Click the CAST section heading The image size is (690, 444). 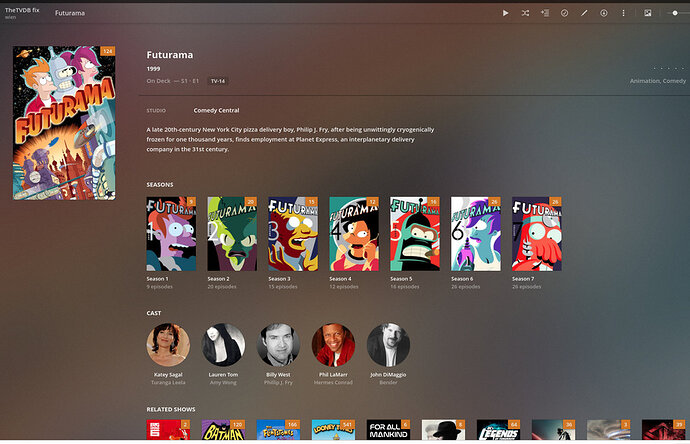pos(154,313)
